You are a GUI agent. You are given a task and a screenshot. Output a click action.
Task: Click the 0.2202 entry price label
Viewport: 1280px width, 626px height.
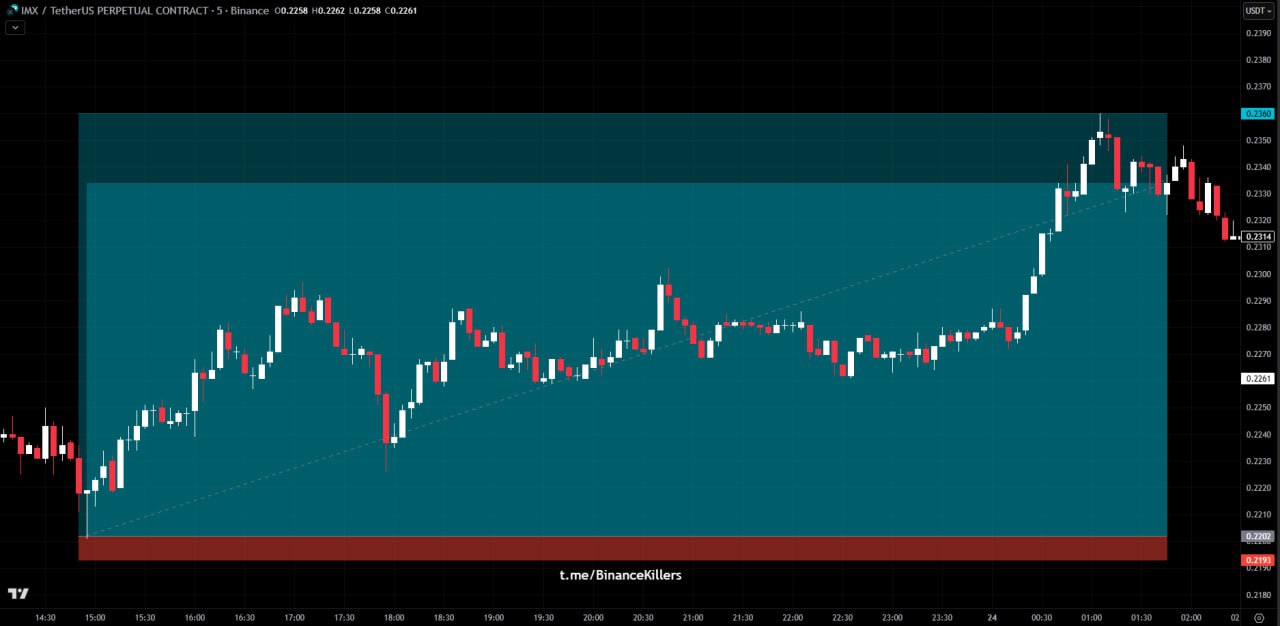[x=1257, y=537]
